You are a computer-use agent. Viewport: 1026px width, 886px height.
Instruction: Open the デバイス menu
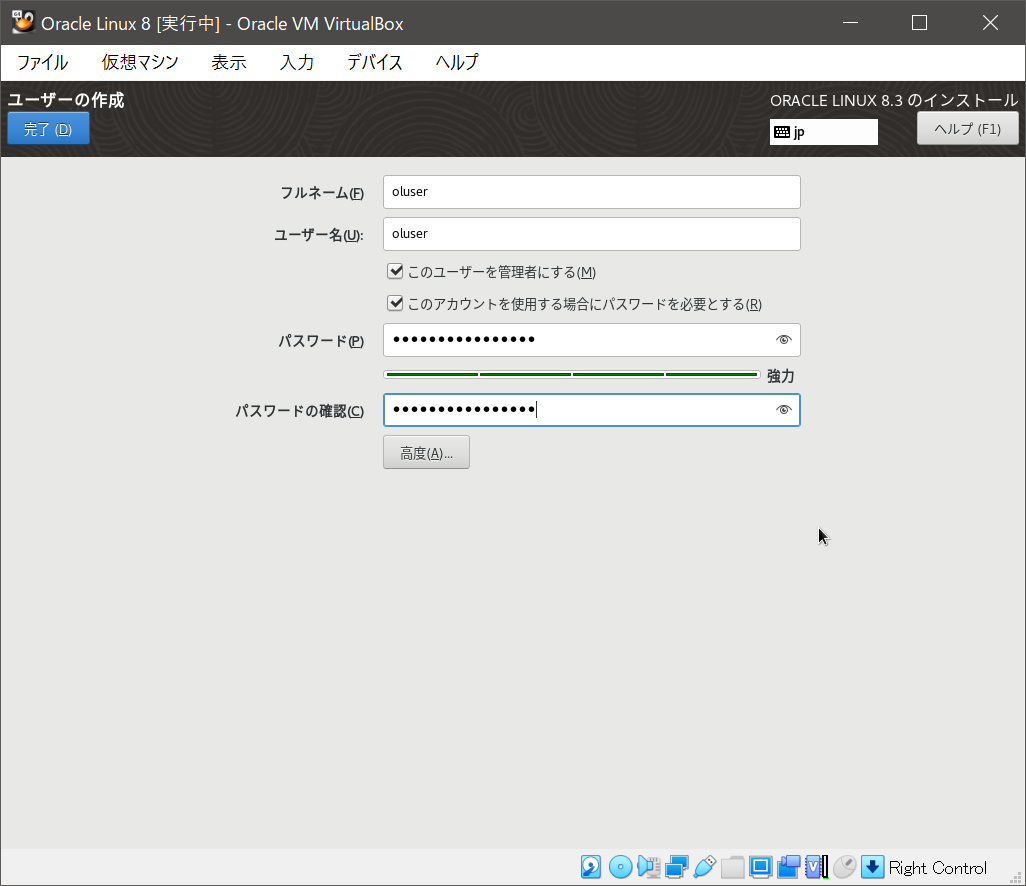coord(375,62)
